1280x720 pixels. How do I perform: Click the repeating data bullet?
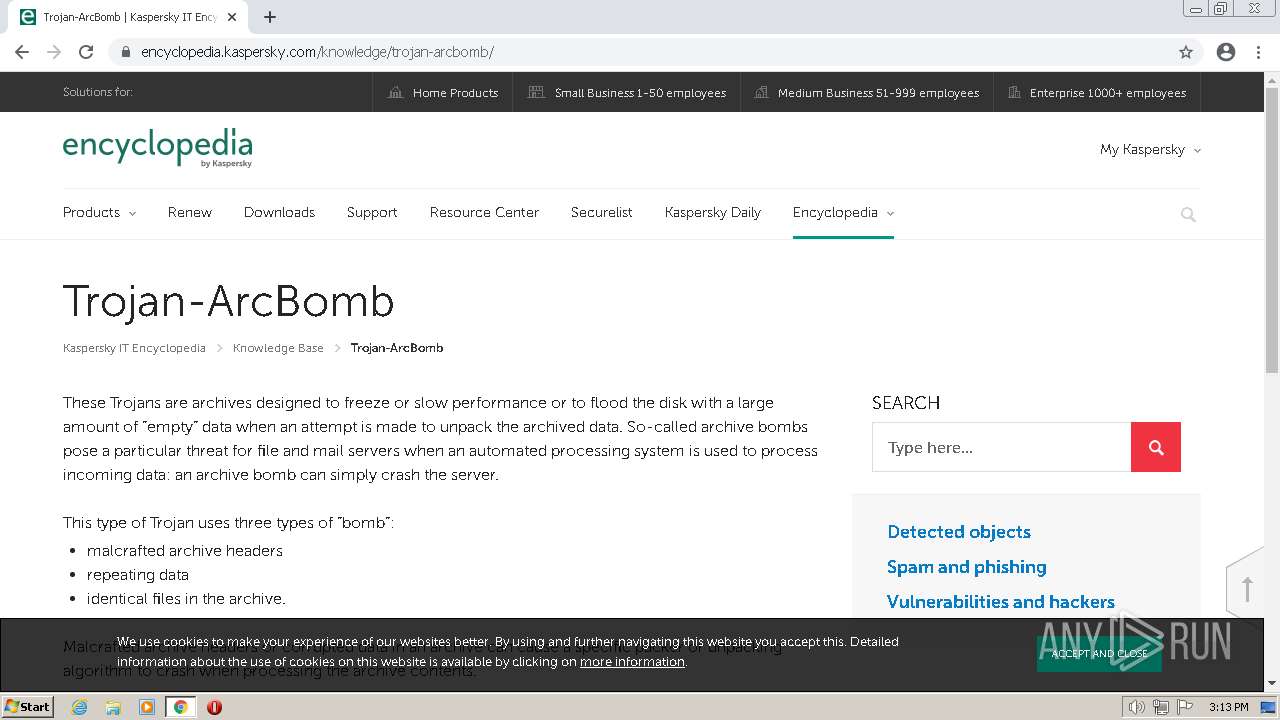pyautogui.click(x=138, y=575)
